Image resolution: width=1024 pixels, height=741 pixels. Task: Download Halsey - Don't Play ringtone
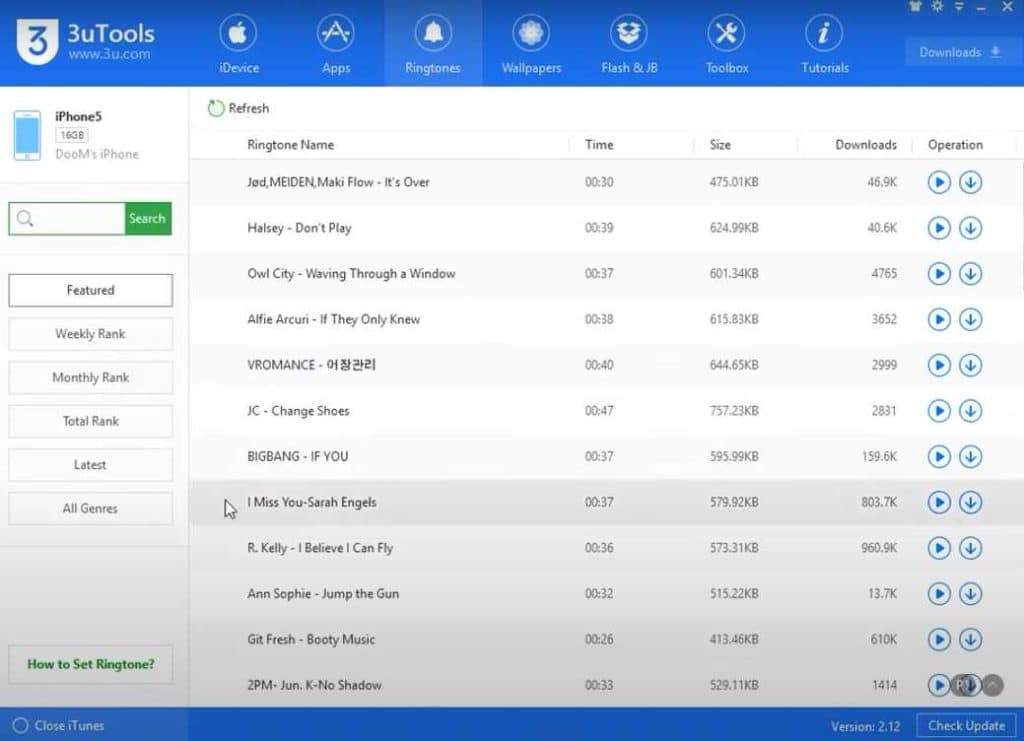tap(970, 228)
